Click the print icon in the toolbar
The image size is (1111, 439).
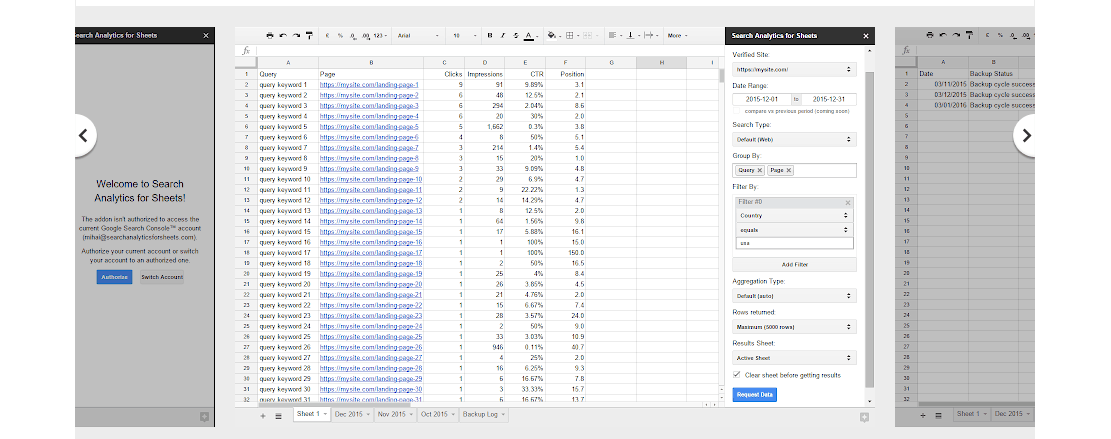coord(270,36)
